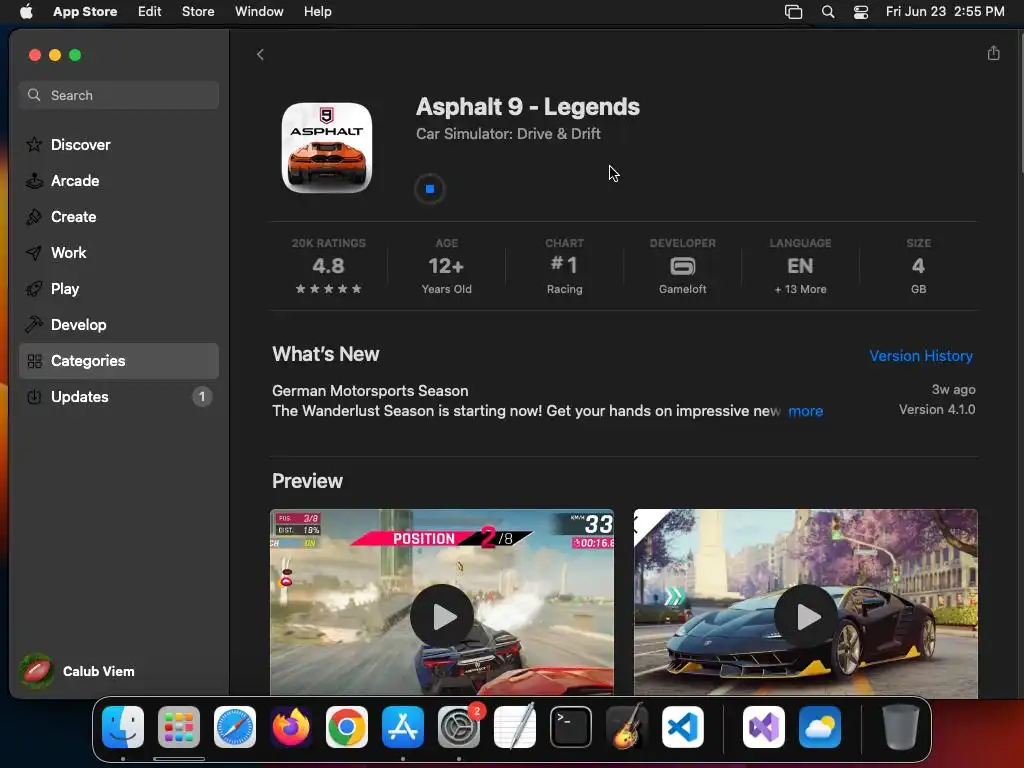Screen dimensions: 1024x768
Task: Click the Version 4.1.0 text
Action: tap(936, 409)
